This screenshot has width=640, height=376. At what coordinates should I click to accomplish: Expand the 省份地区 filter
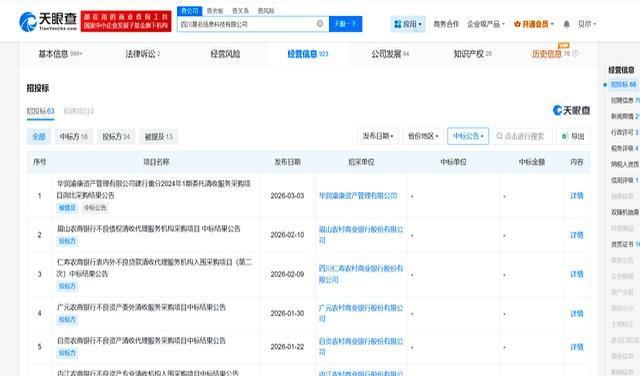(423, 136)
